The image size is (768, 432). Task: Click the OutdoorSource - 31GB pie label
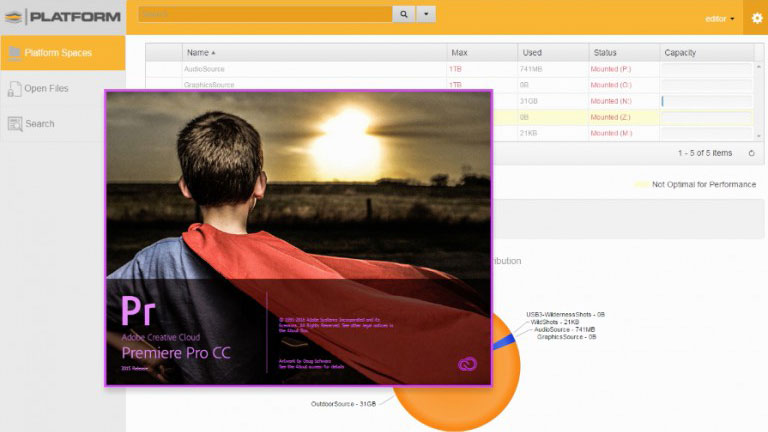tap(343, 404)
